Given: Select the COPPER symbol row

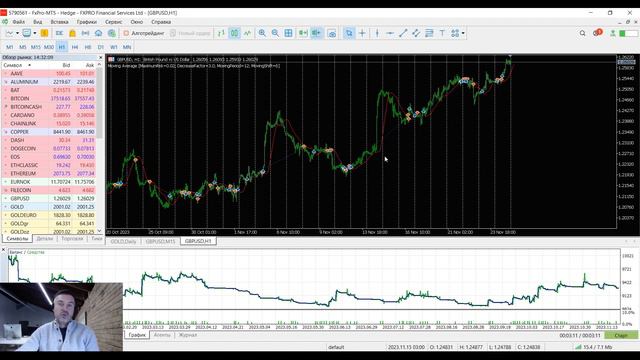Looking at the screenshot, I should (x=49, y=132).
